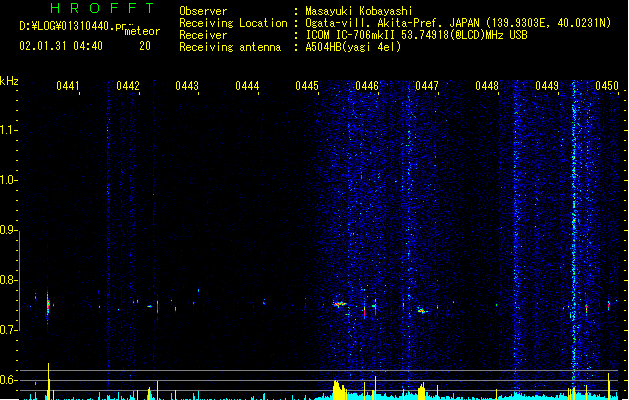Click the 0444 time marker

coord(247,86)
